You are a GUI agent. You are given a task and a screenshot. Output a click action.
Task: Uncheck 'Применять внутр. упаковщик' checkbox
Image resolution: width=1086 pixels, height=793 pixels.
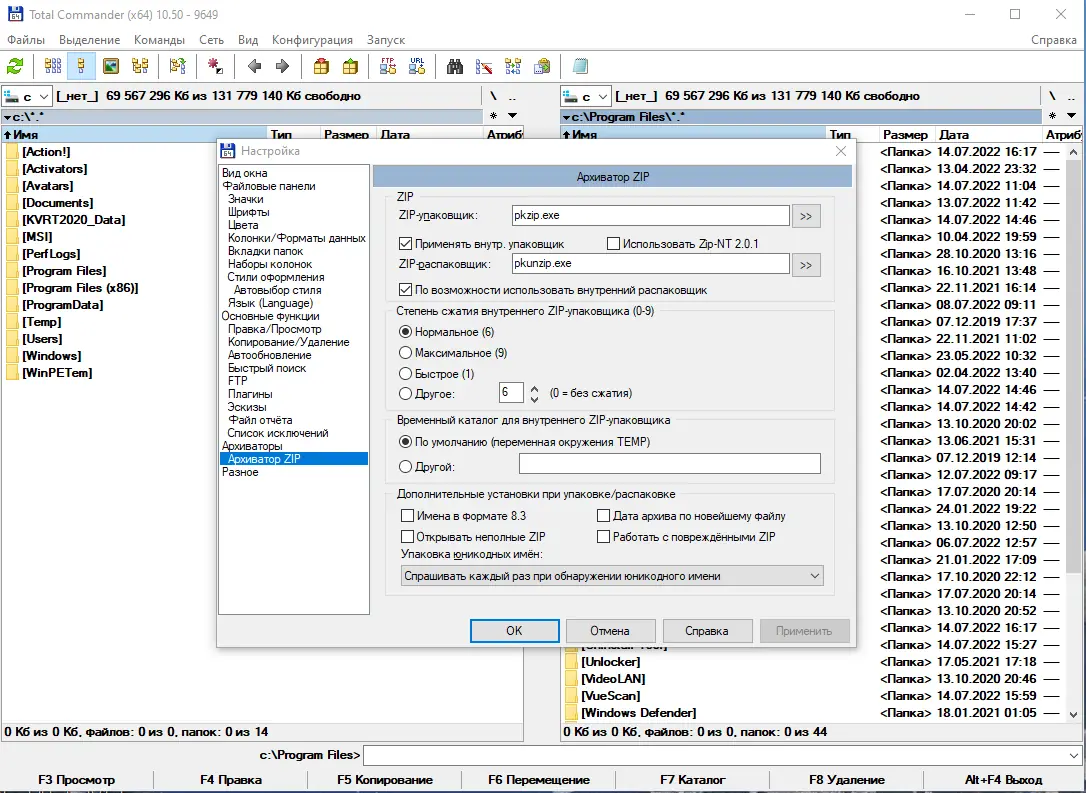point(405,244)
